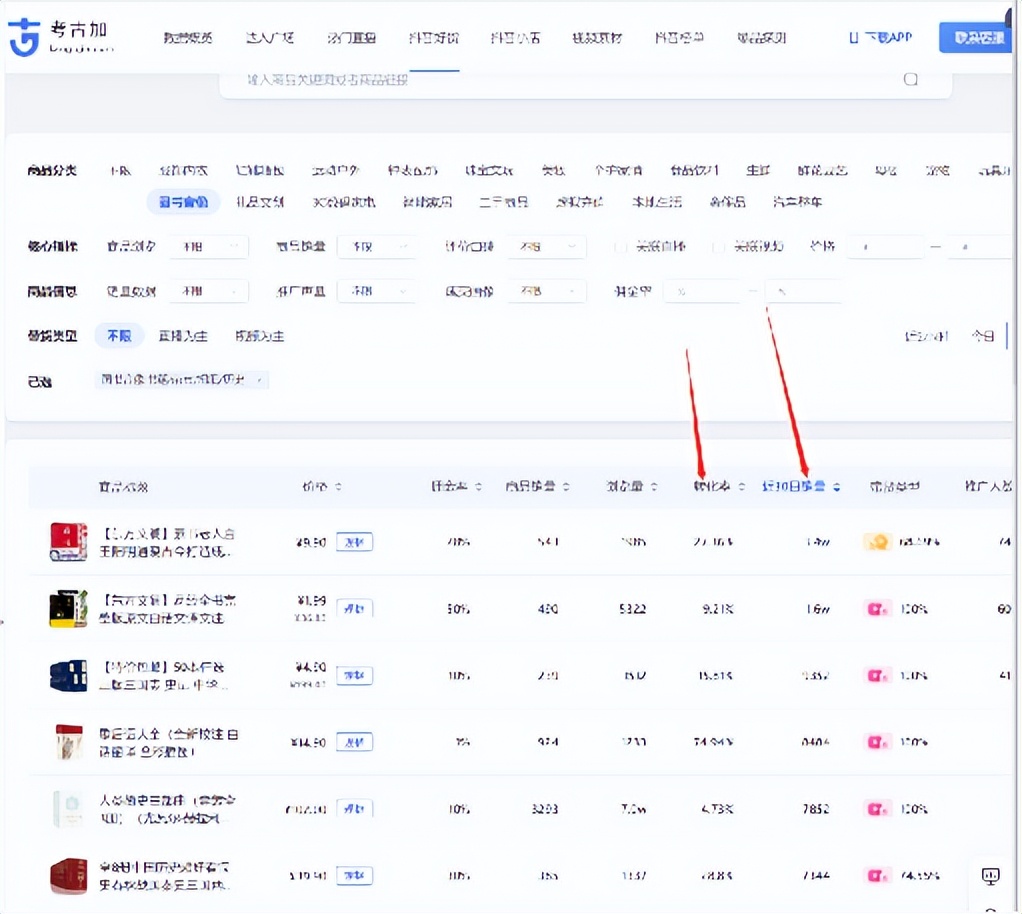1022x914 pixels.
Task: Open the second 不限 dropdown in 商品信息 row
Action: click(377, 291)
